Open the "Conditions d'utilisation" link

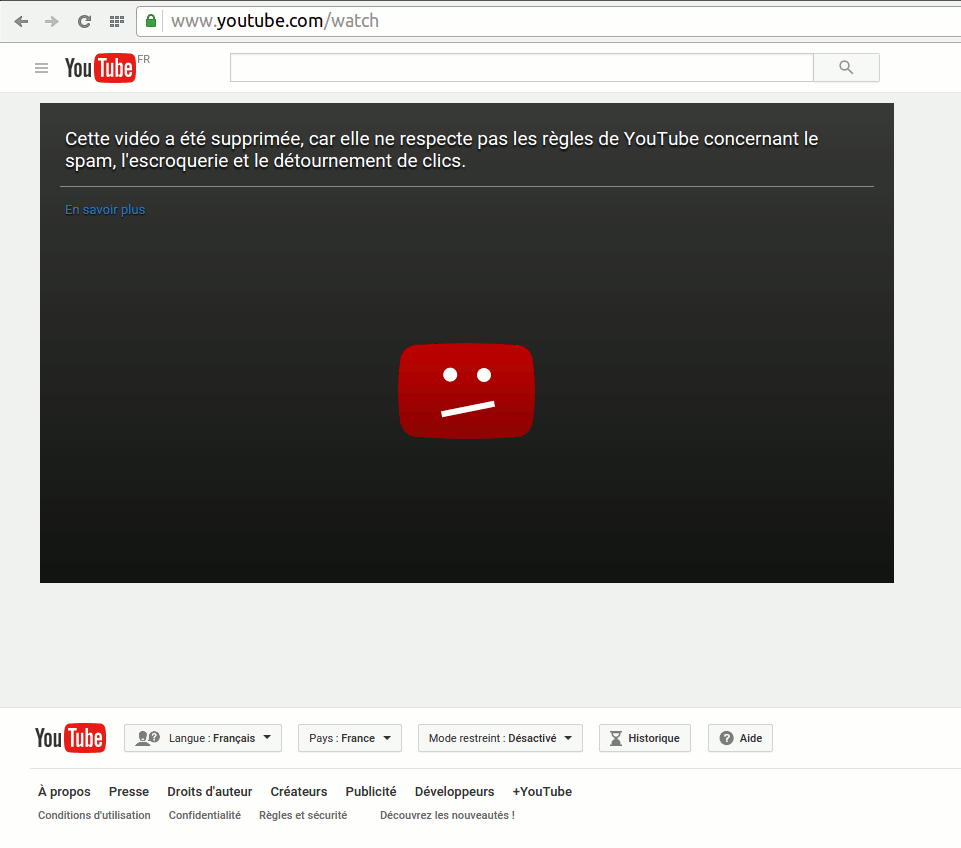click(94, 815)
